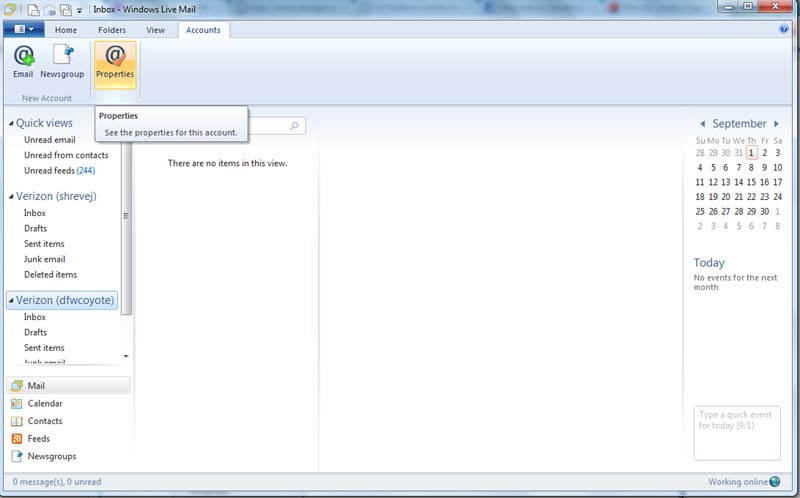Viewport: 800px width, 498px height.
Task: Open Drafts under Verizon (shrevej)
Action: (35, 229)
